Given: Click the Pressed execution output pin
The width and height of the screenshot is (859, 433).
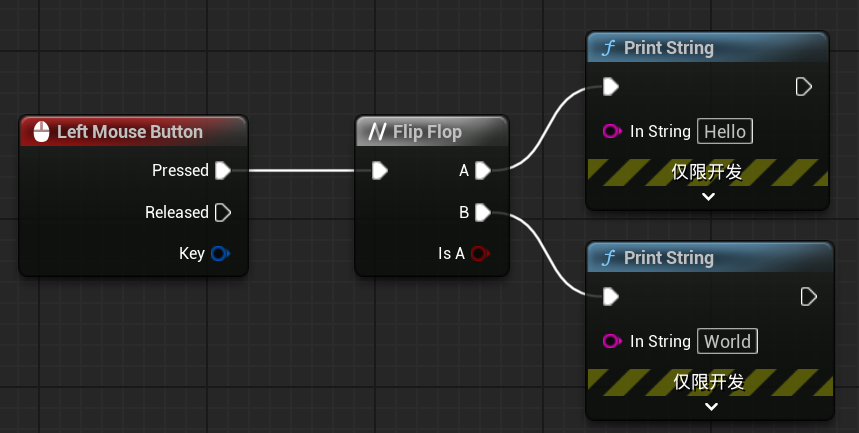Looking at the screenshot, I should [x=223, y=171].
